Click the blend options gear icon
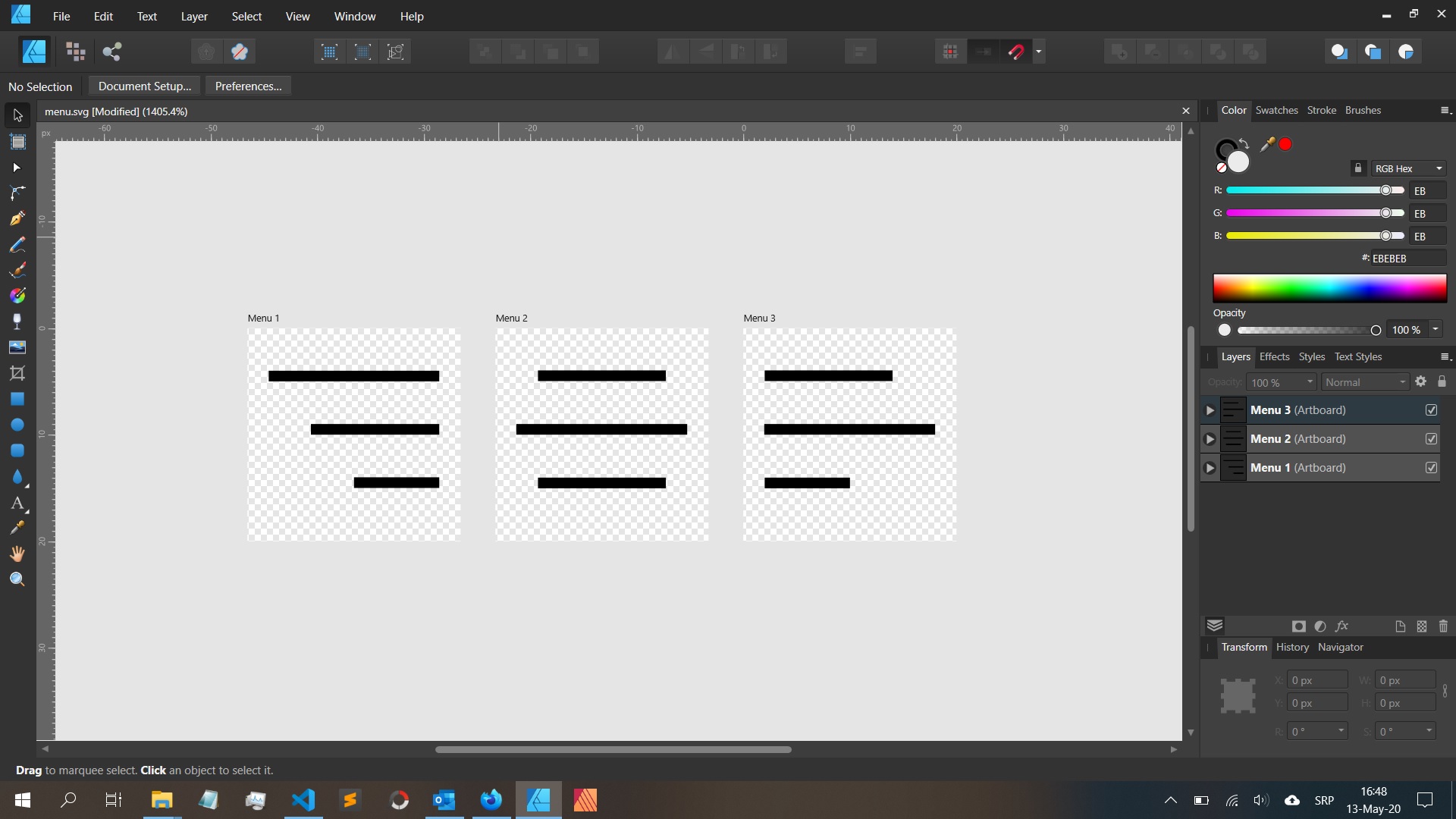This screenshot has height=819, width=1456. (x=1420, y=381)
